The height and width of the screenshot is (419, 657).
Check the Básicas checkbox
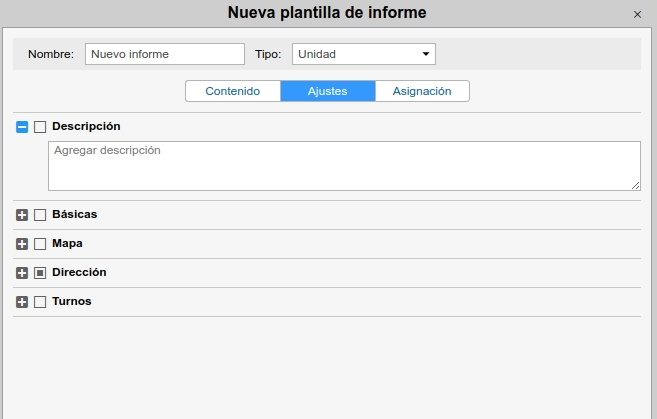pos(40,215)
